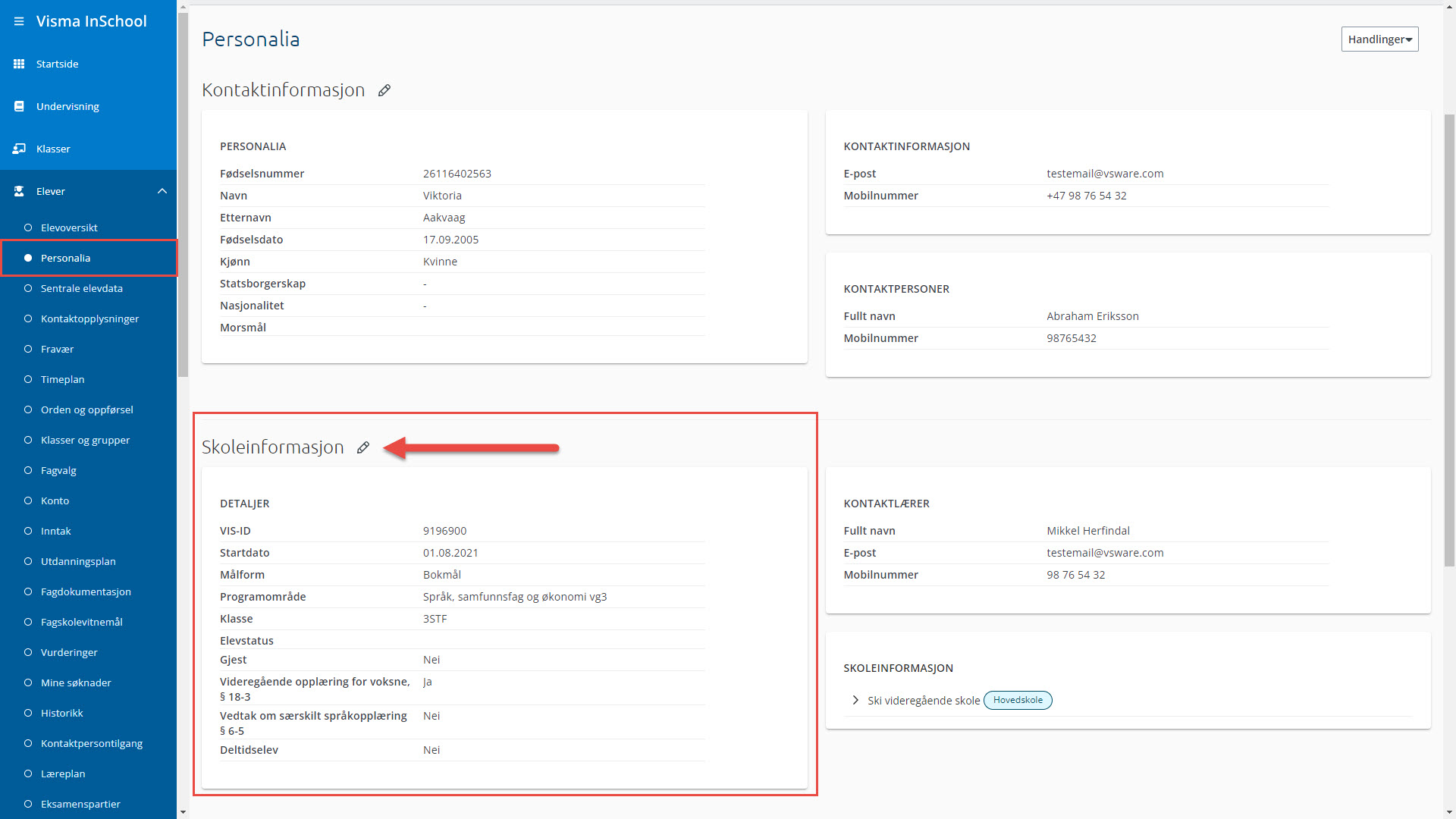This screenshot has width=1456, height=819.
Task: Click VIS-ID value 9196900
Action: pyautogui.click(x=445, y=531)
